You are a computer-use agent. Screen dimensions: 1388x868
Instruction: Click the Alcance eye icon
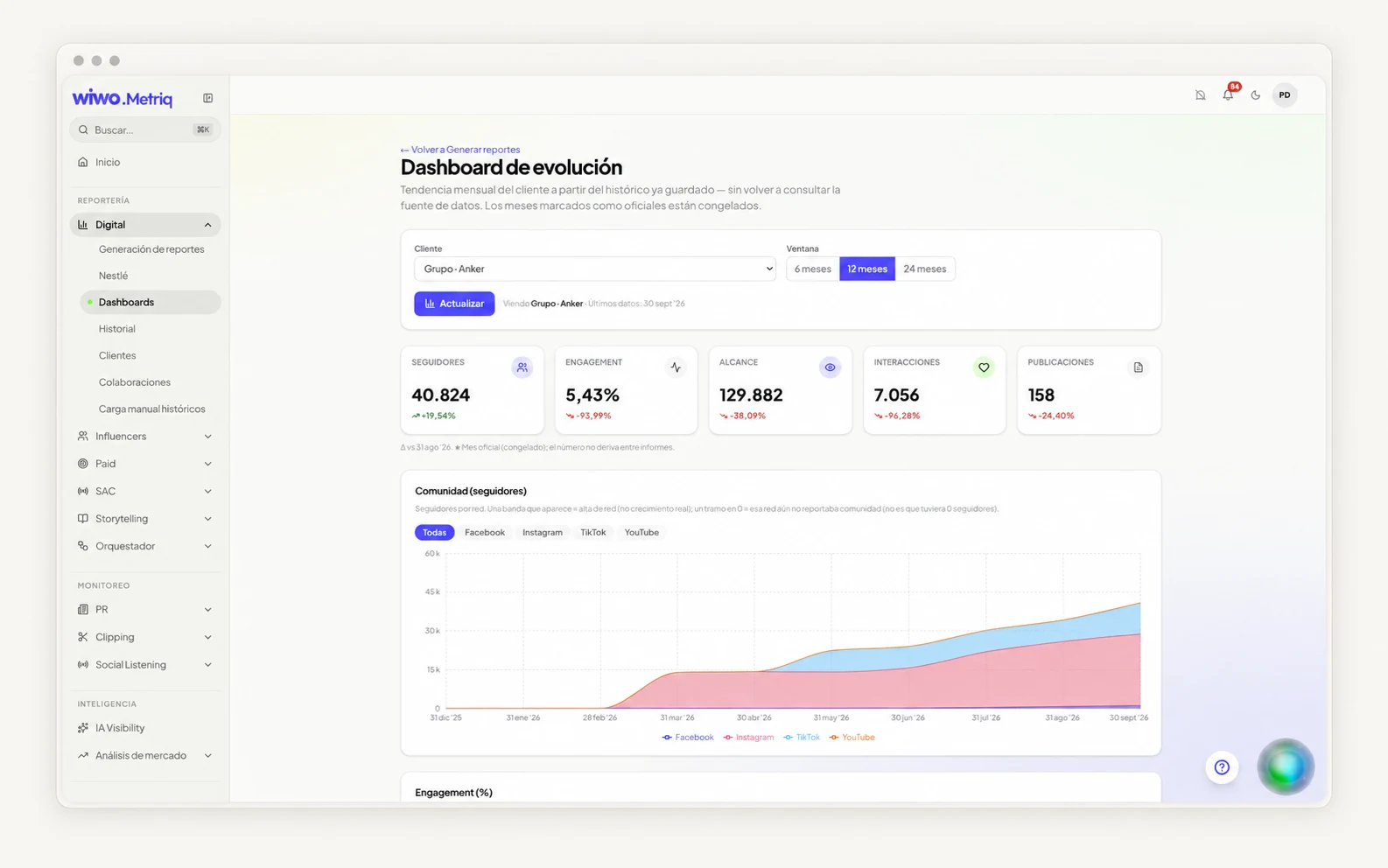pyautogui.click(x=830, y=367)
